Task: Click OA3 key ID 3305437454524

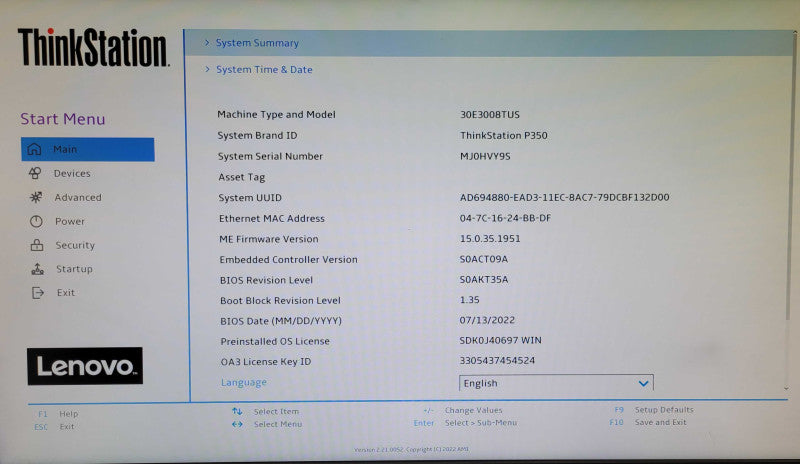Action: [x=497, y=360]
